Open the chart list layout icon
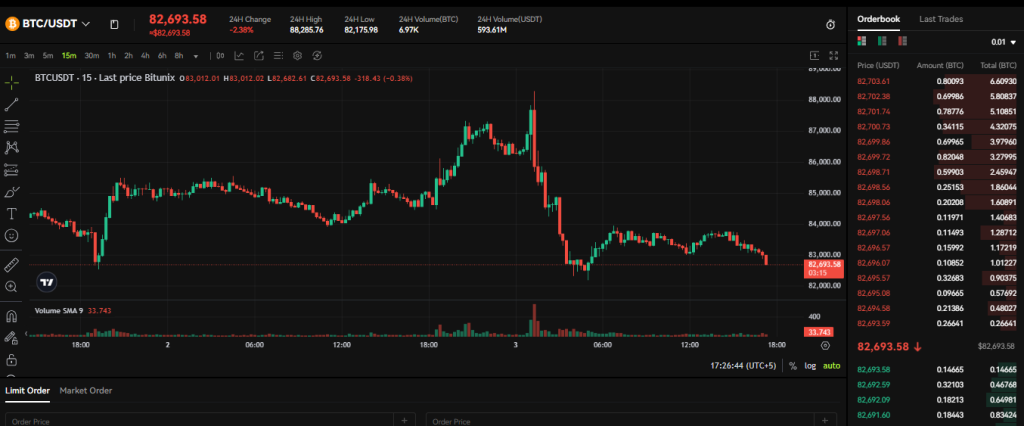The height and width of the screenshot is (426, 1024). pyautogui.click(x=278, y=56)
